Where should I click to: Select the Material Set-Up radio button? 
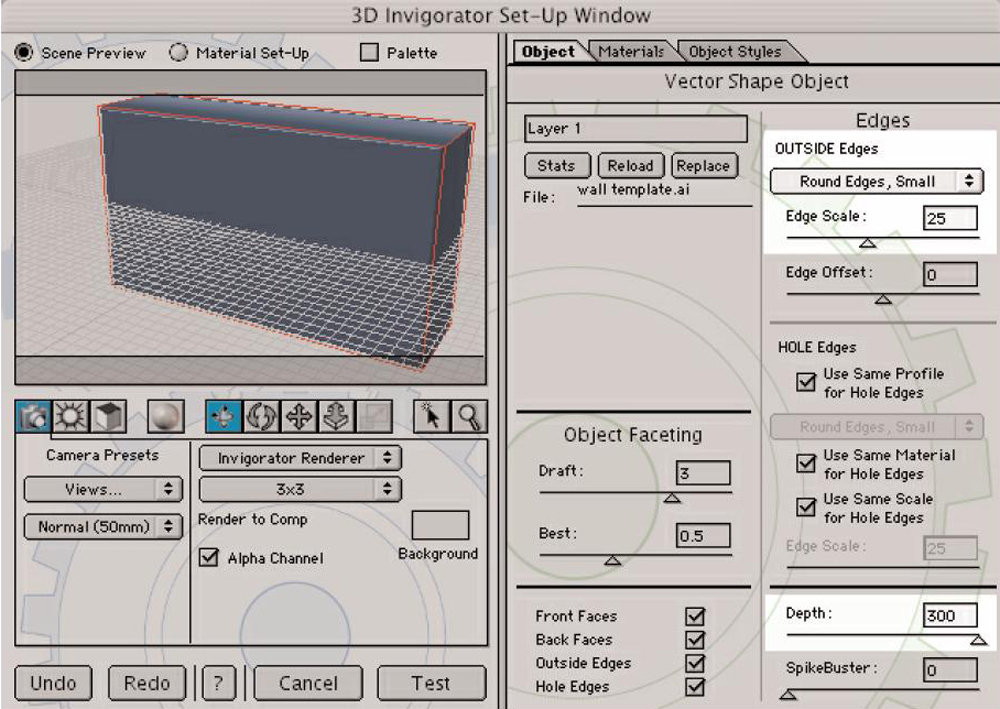coord(179,52)
